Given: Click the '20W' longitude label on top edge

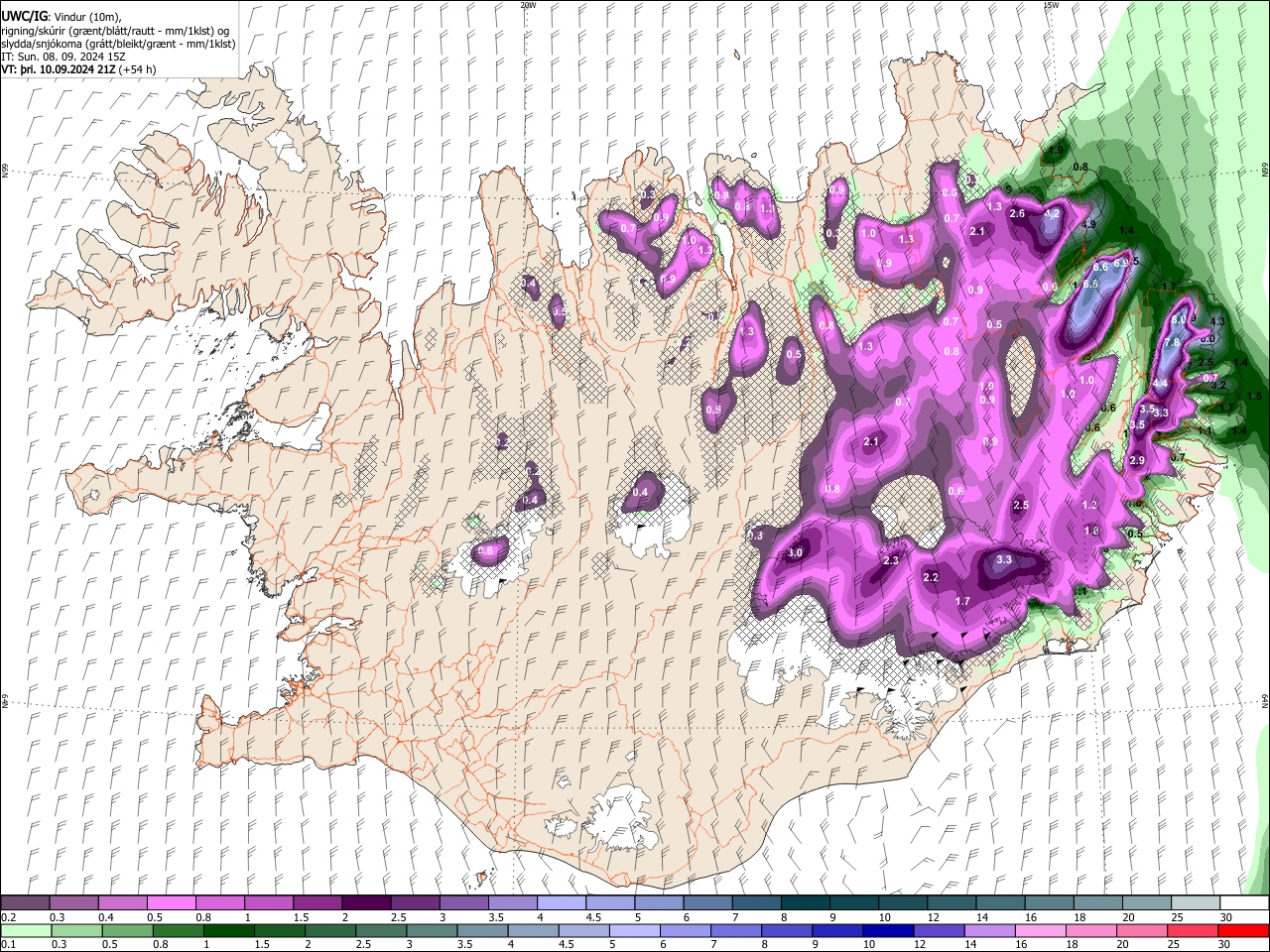Looking at the screenshot, I should pyautogui.click(x=528, y=5).
